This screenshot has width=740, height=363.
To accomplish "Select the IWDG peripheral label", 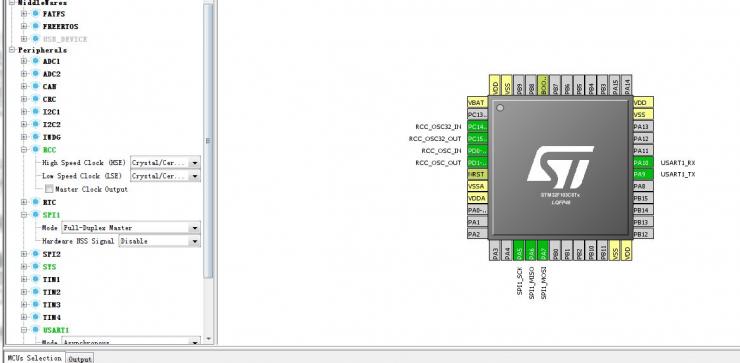I will pyautogui.click(x=51, y=137).
